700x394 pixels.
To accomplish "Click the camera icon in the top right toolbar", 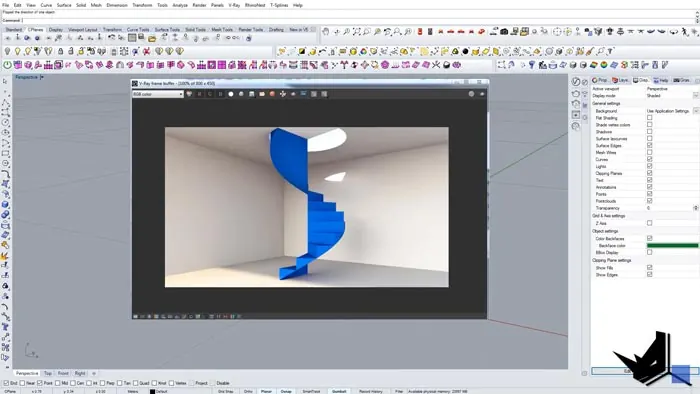I will [504, 32].
